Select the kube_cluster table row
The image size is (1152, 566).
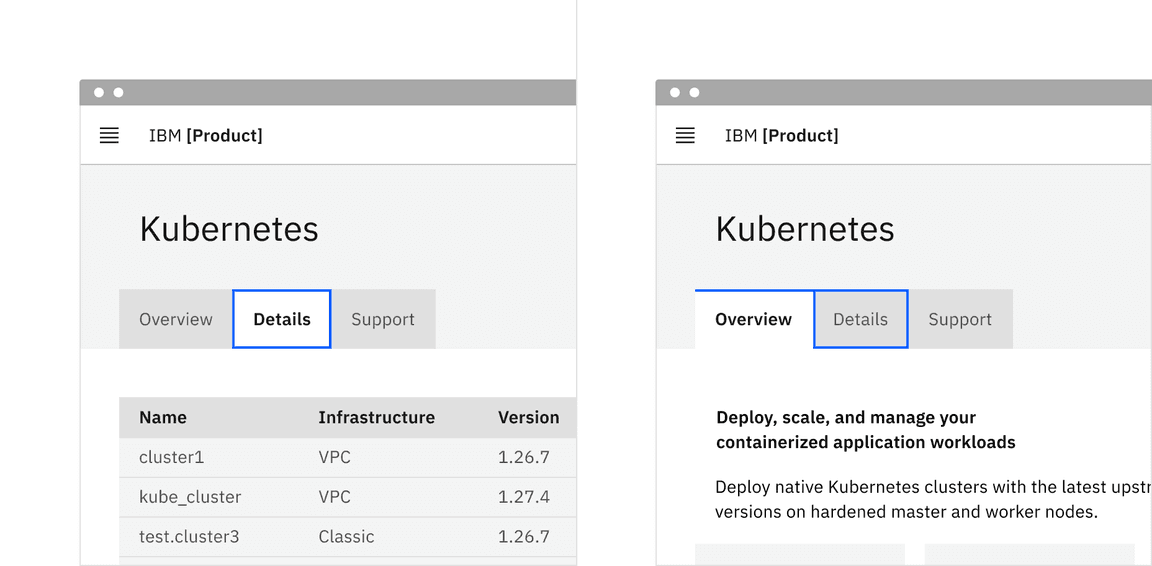click(190, 497)
